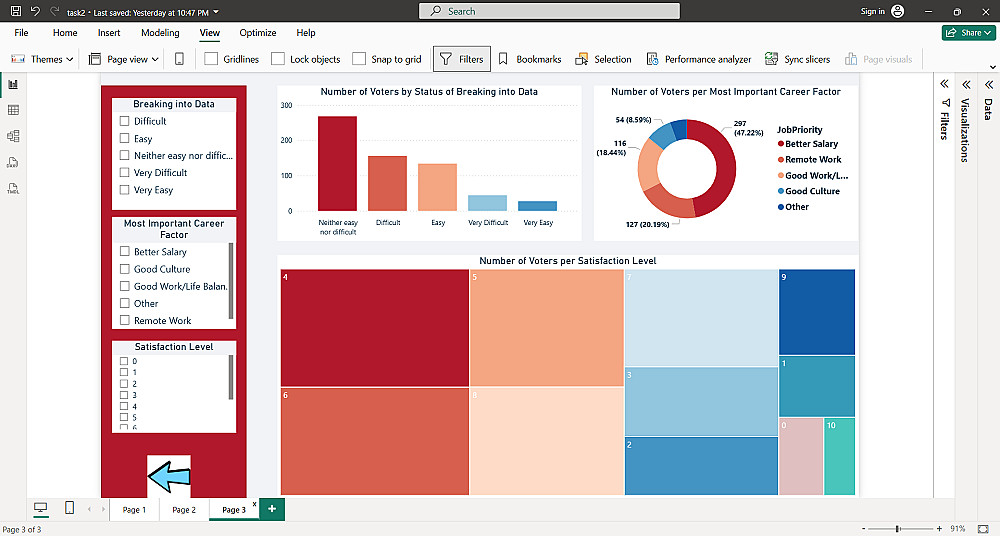Open the Modeling ribbon tab

click(x=160, y=33)
